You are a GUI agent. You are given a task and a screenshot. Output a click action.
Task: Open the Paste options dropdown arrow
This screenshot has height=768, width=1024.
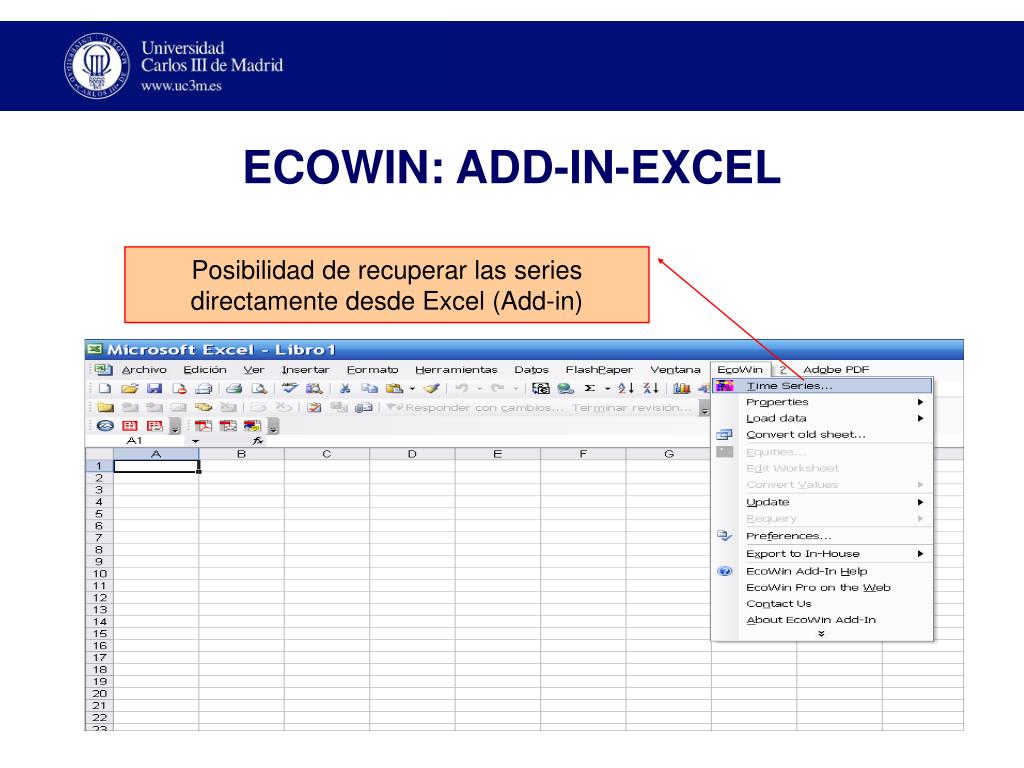[412, 389]
